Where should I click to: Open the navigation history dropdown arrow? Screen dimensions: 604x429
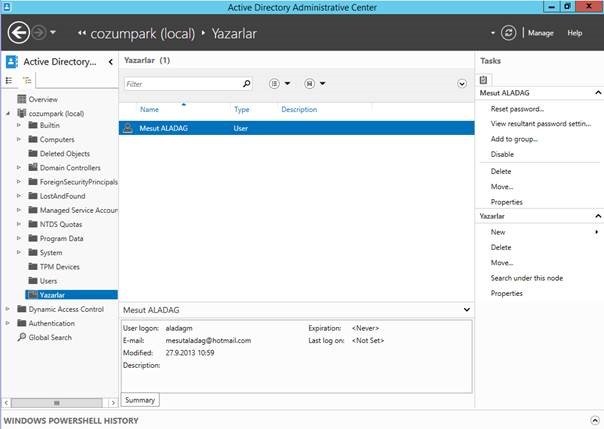click(x=53, y=32)
